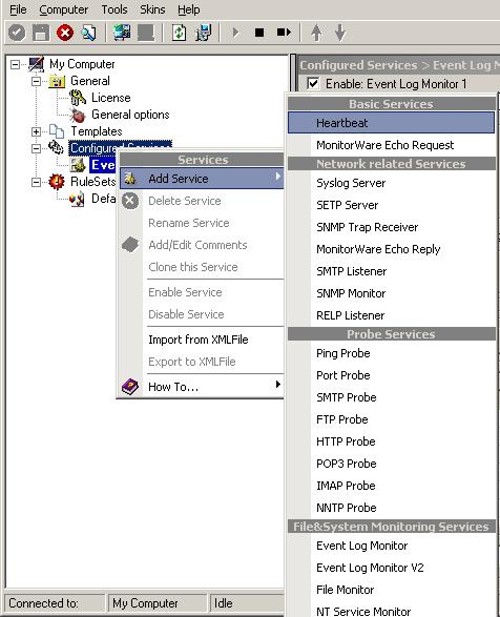Image resolution: width=500 pixels, height=617 pixels.
Task: Click the move up arrow toolbar icon
Action: tap(316, 33)
